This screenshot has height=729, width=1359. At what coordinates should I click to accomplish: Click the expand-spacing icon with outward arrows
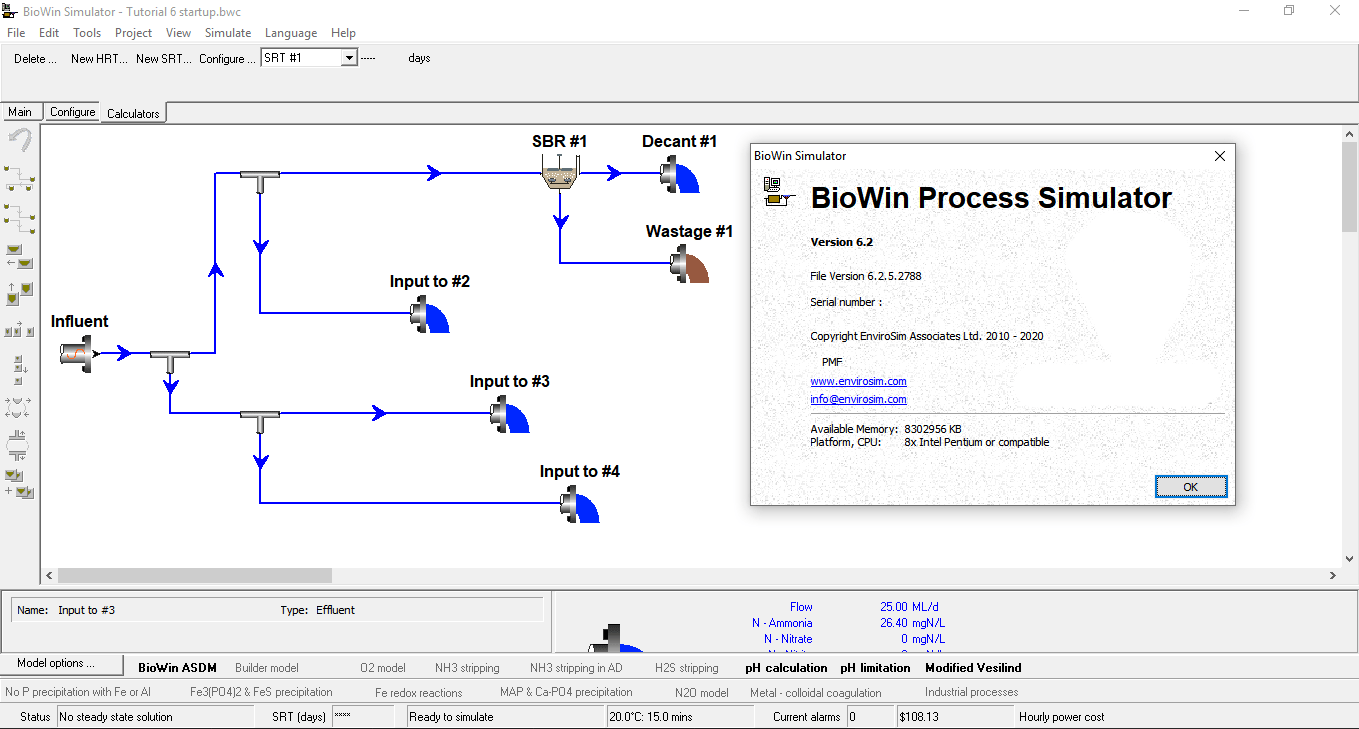pos(20,407)
